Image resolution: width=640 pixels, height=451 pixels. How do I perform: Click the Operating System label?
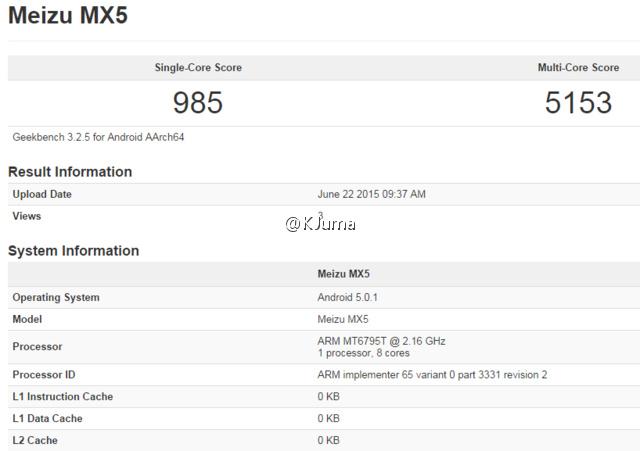pos(56,298)
